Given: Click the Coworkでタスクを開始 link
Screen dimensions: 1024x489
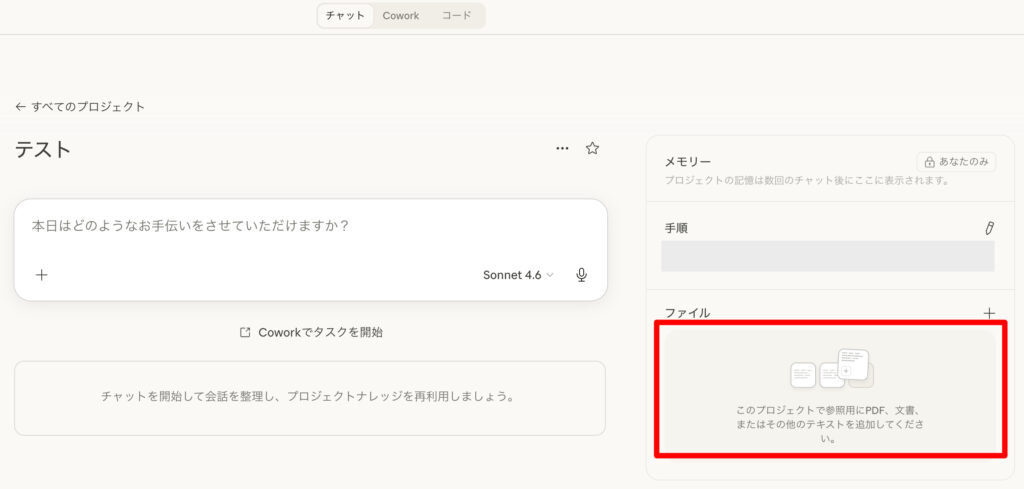Looking at the screenshot, I should coord(320,332).
